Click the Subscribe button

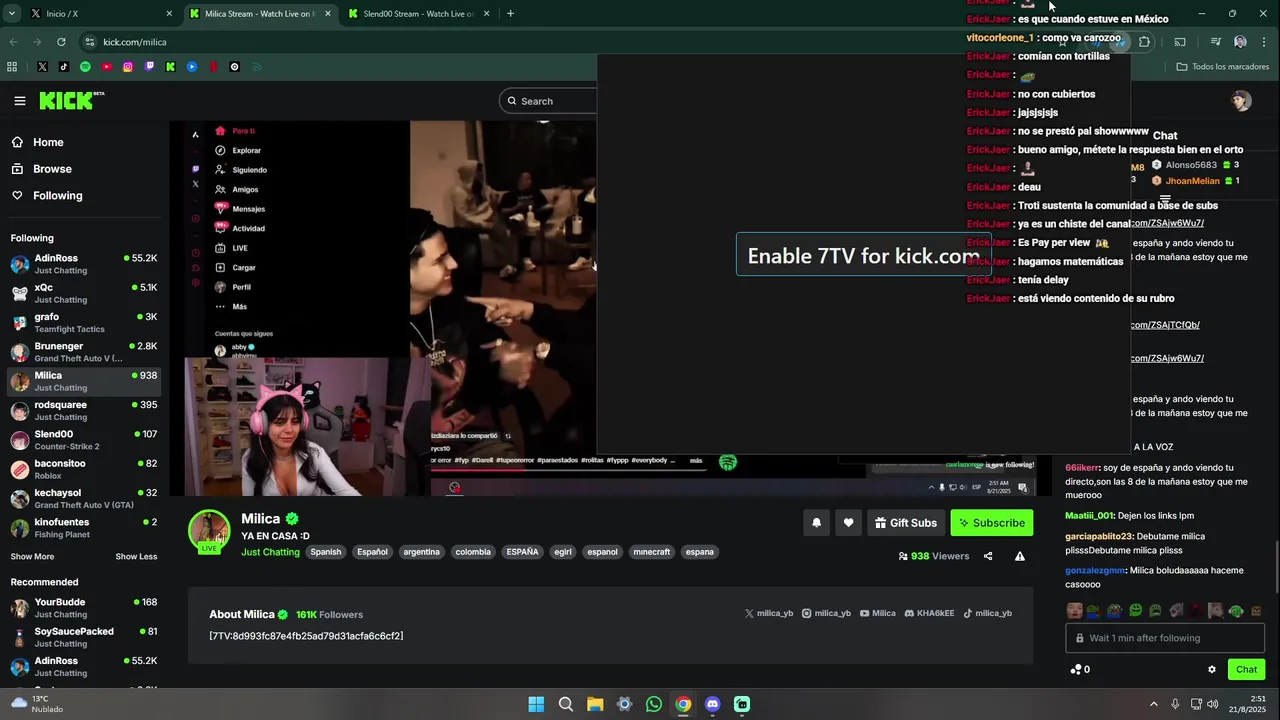991,522
